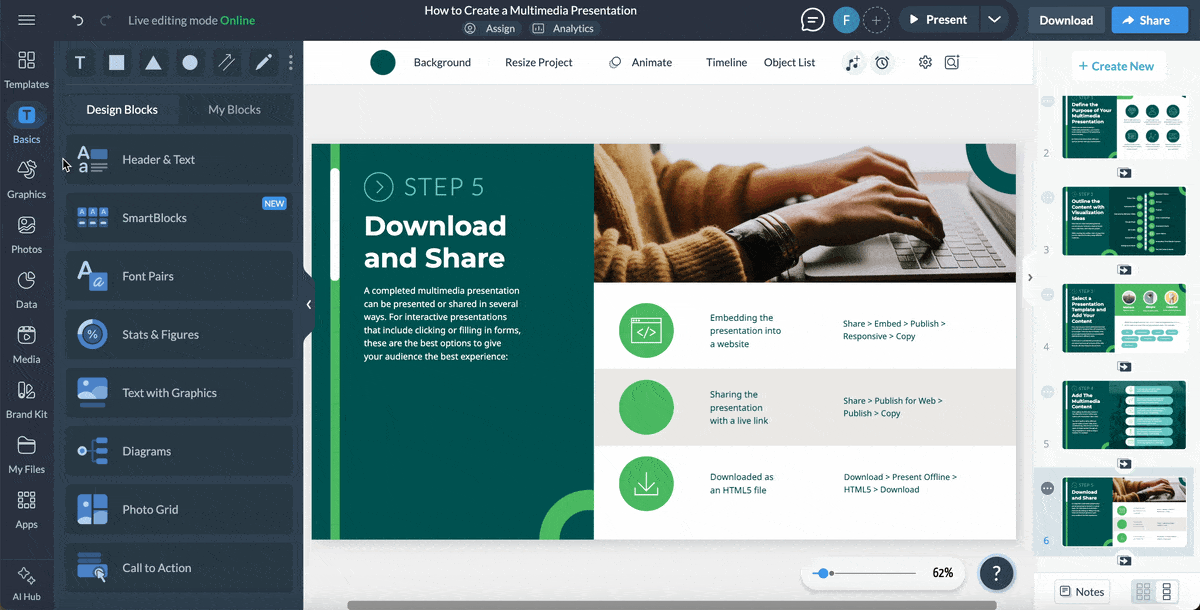Image resolution: width=1200 pixels, height=610 pixels.
Task: Open the audio music note icon
Action: 852,62
